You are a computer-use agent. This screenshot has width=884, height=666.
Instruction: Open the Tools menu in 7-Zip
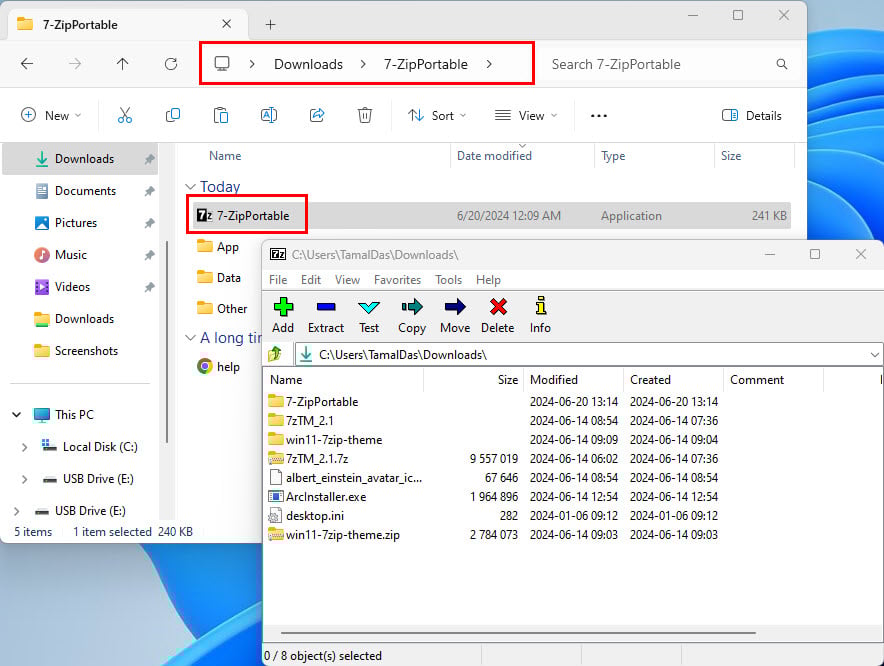448,280
